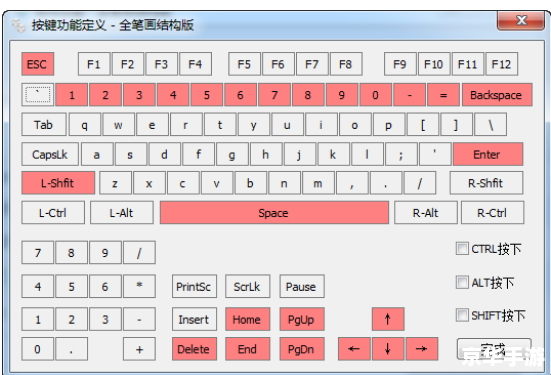The width and height of the screenshot is (551, 375).
Task: Select the numpad decimal point key
Action: 71,349
